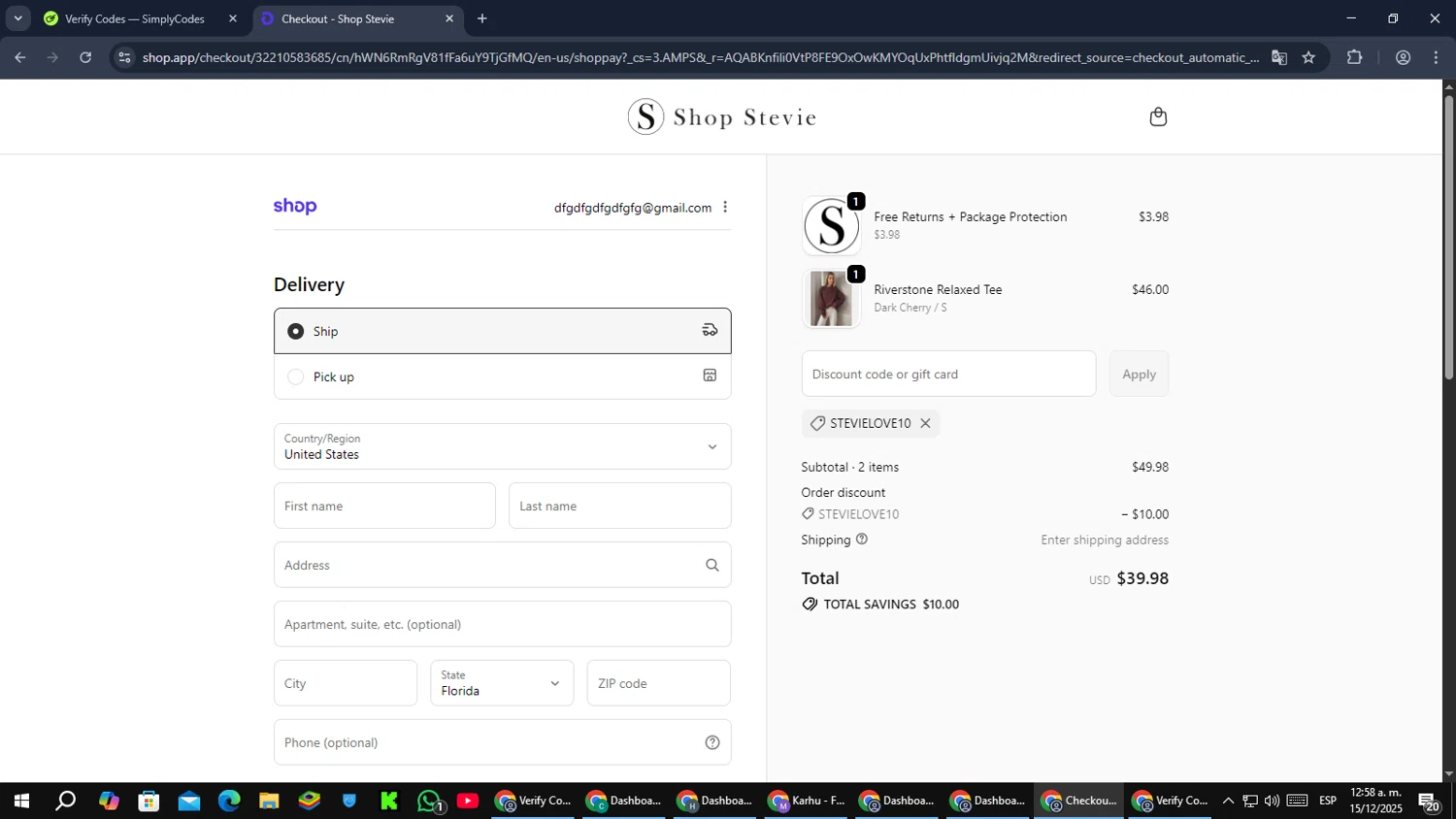
Task: Open the ESP language indicator
Action: [1328, 801]
